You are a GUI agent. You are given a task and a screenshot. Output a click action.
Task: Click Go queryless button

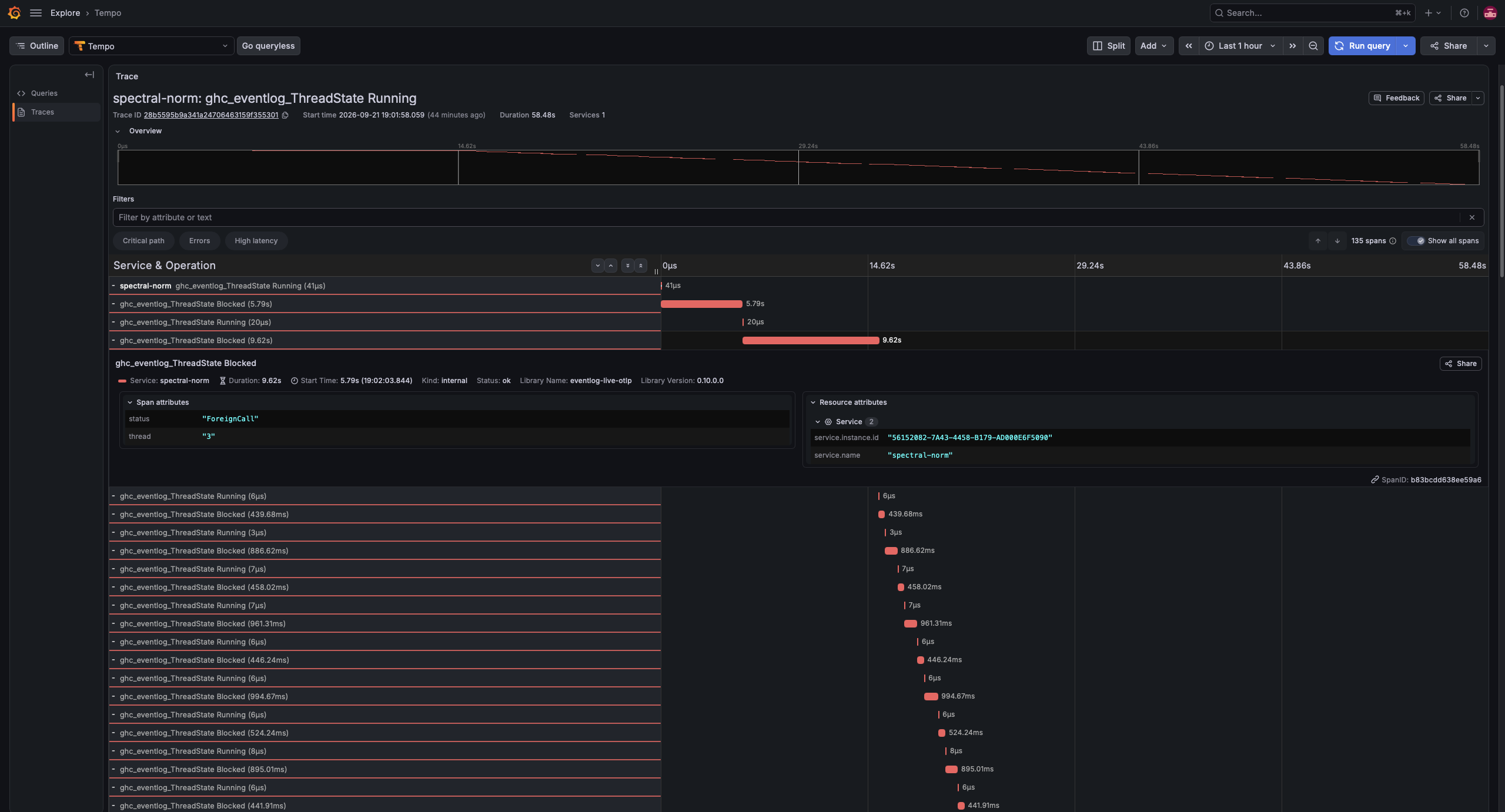(x=268, y=46)
